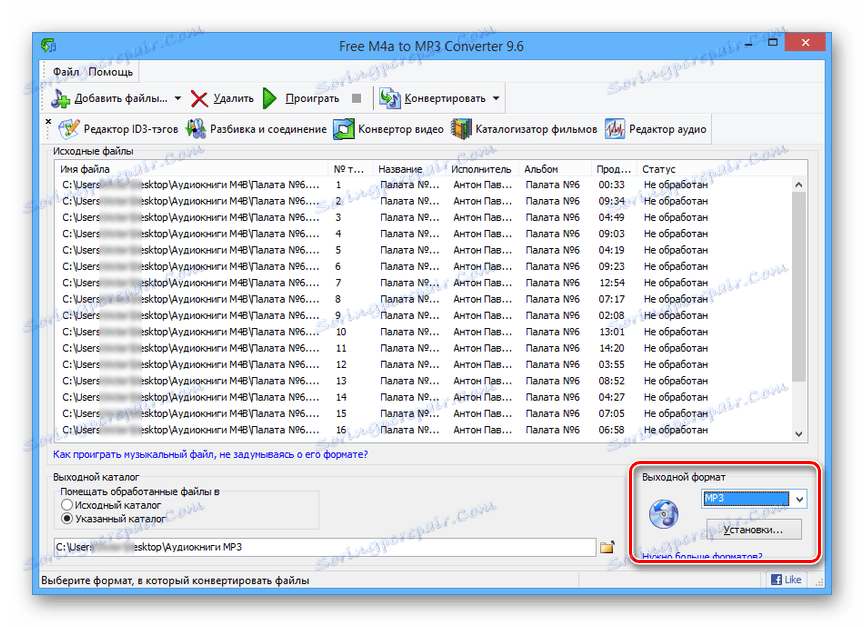Select the file row with duration 07:05
This screenshot has width=864, height=627.
[424, 414]
